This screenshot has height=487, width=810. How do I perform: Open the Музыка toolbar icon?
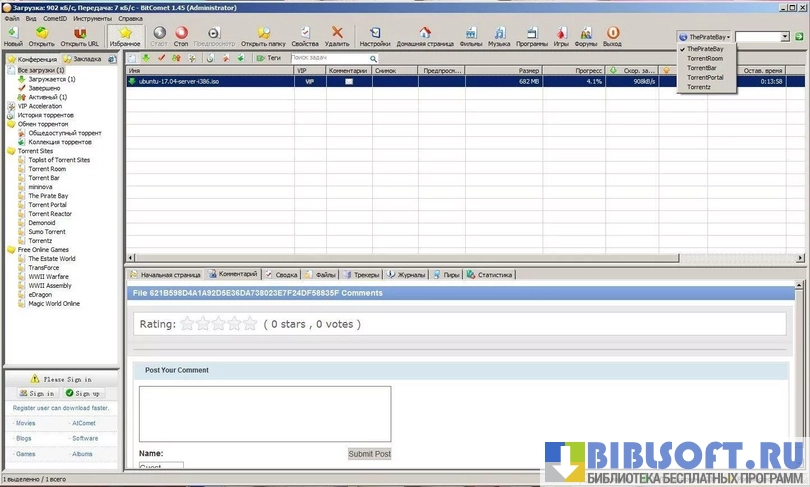coord(499,34)
